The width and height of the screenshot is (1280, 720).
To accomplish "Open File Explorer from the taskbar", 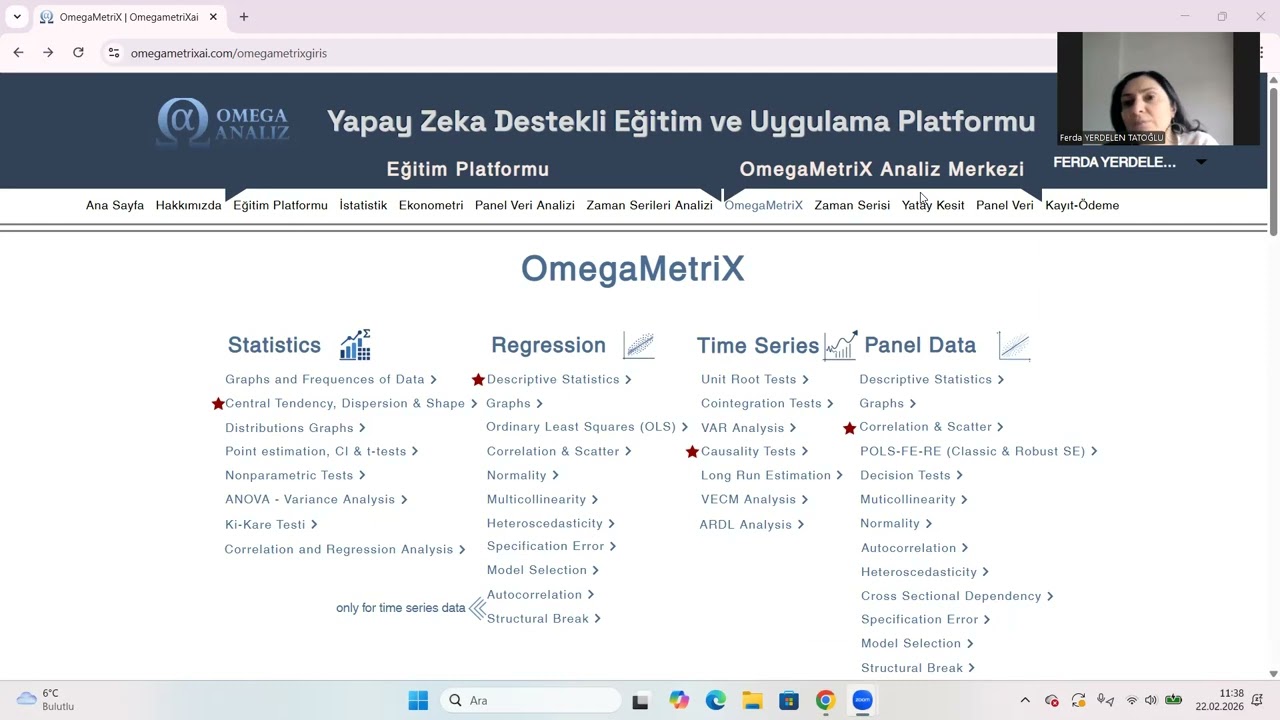I will (x=752, y=700).
